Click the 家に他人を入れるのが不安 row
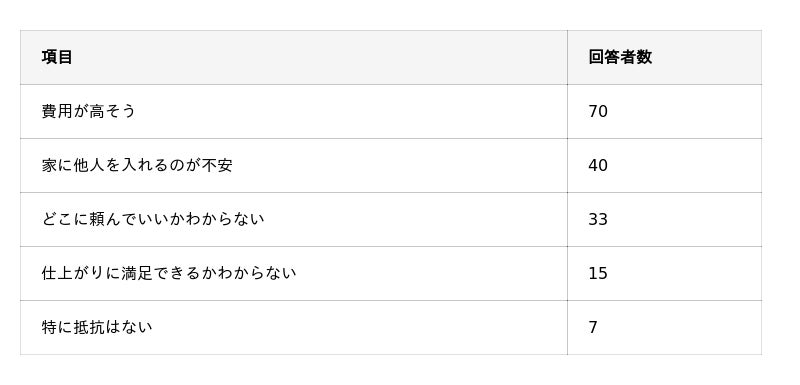Image resolution: width=800 pixels, height=385 pixels. (x=391, y=166)
